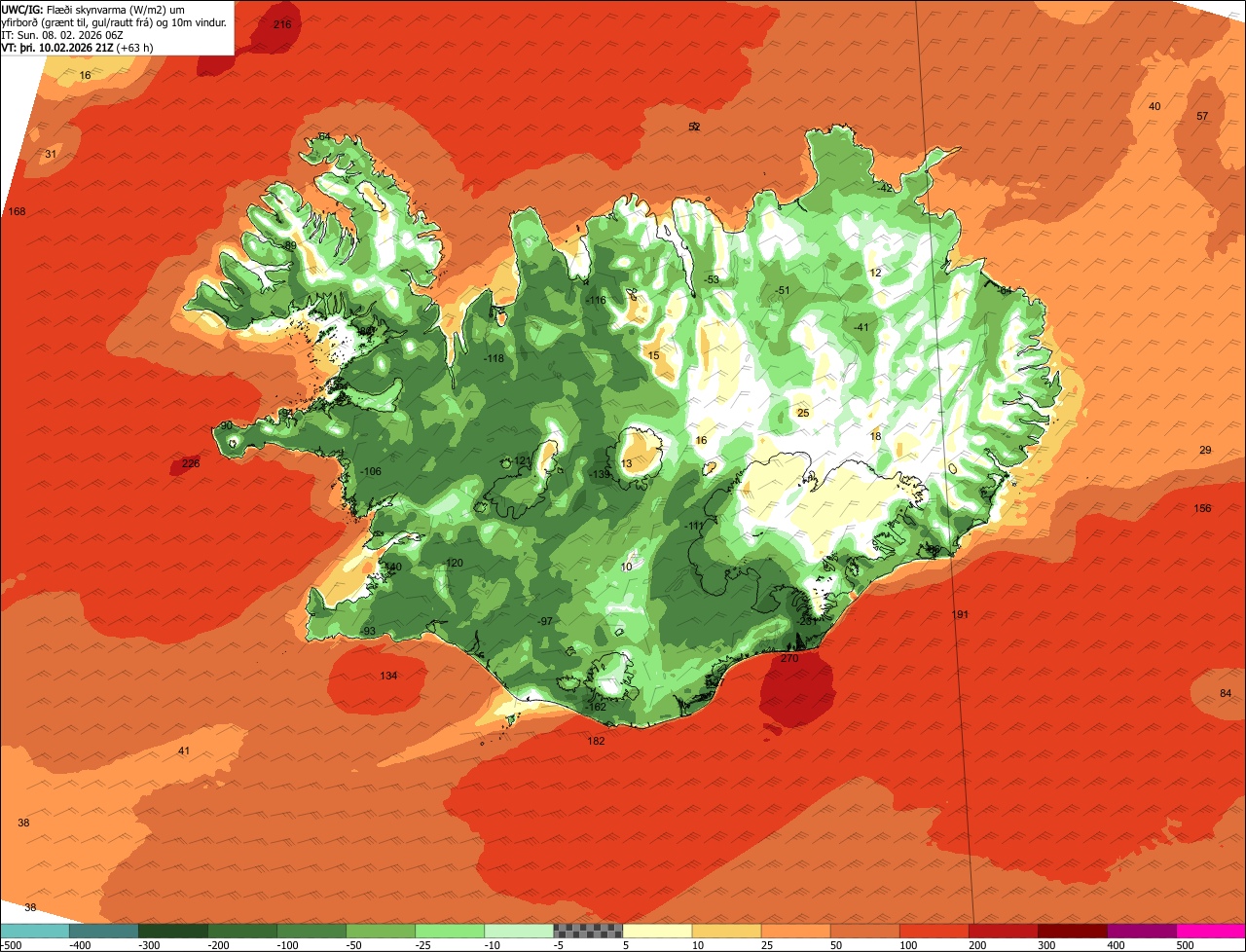
Task: Click the 29 value off the east coast
Action: [x=1205, y=450]
